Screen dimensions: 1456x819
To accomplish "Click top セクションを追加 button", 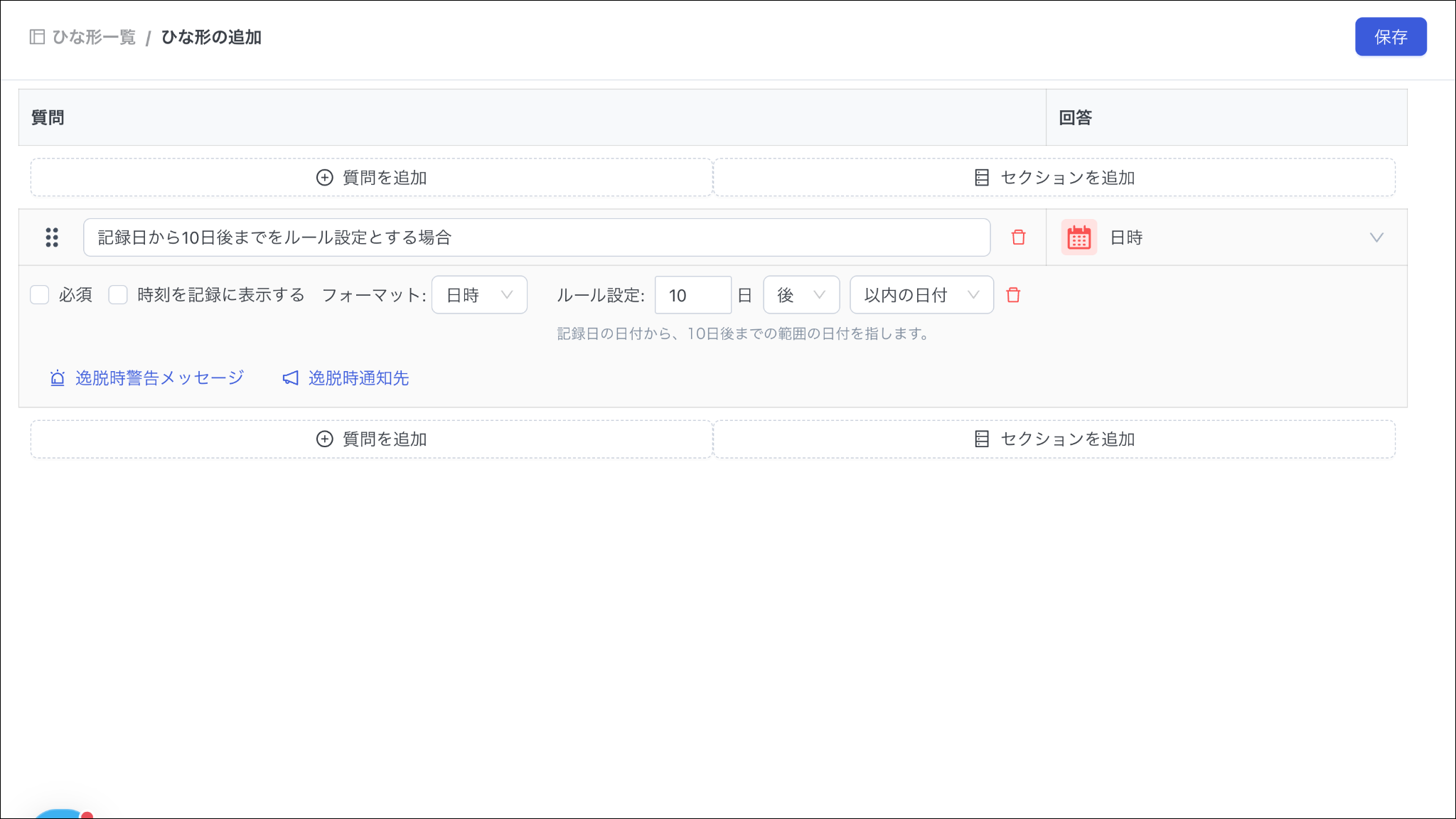I will [x=1054, y=178].
